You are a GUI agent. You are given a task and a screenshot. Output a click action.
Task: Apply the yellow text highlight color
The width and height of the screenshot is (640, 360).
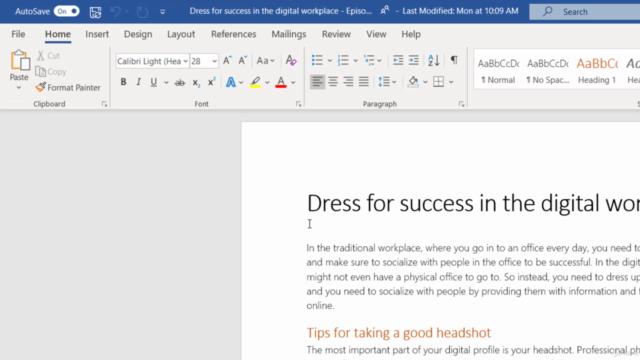point(255,82)
